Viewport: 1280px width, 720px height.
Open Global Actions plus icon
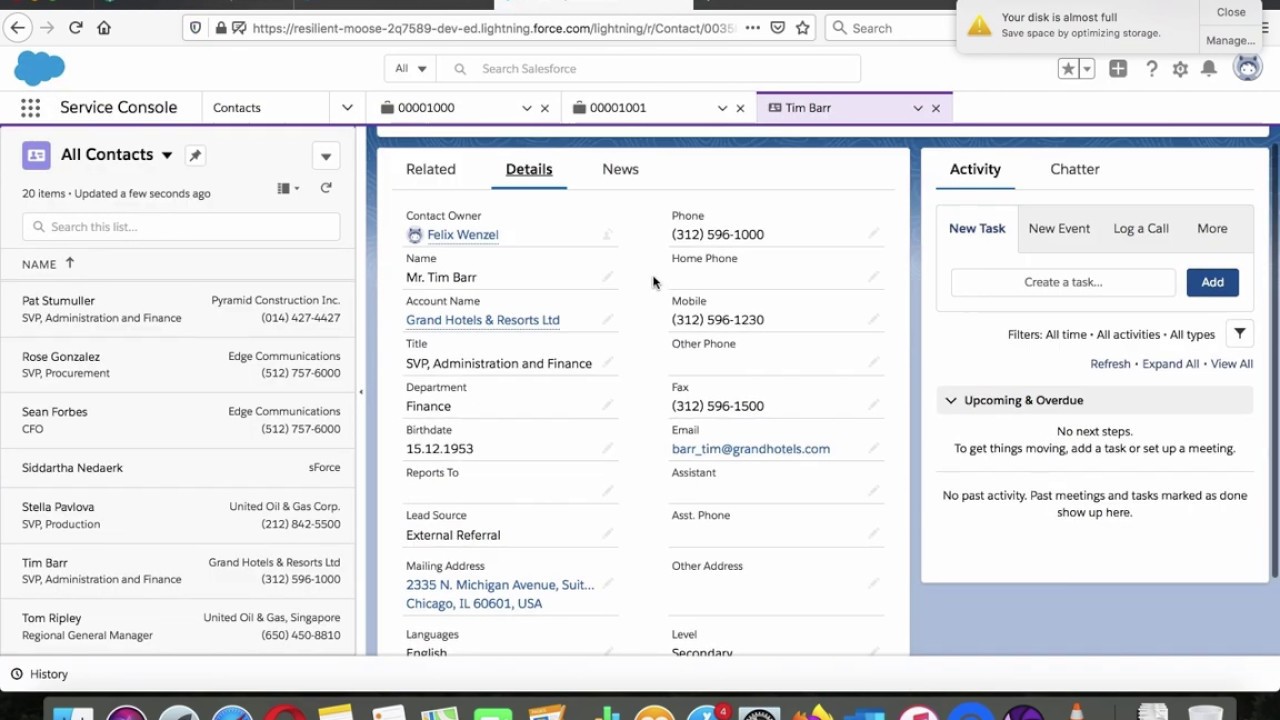1118,68
